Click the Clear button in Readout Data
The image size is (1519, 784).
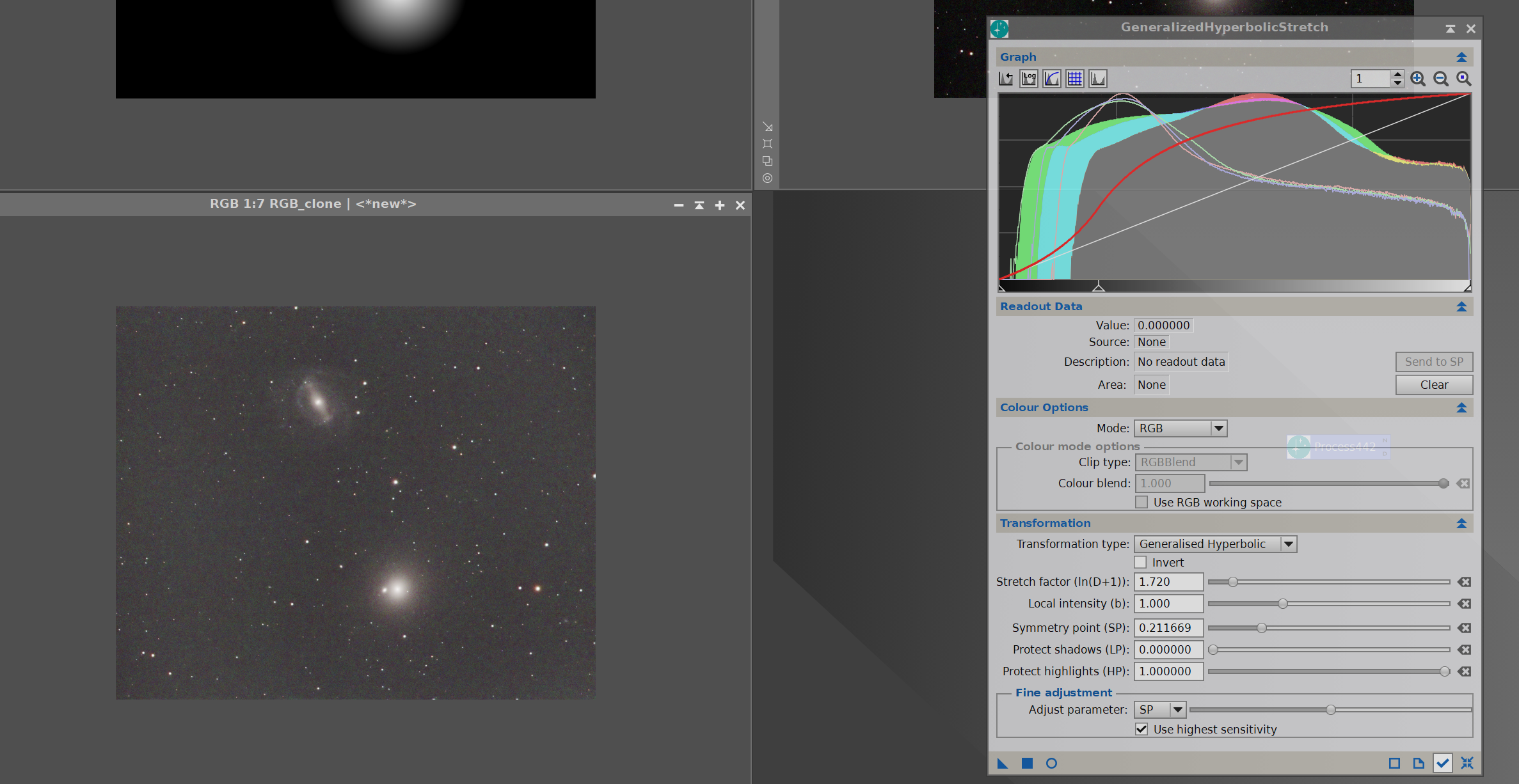coord(1434,385)
